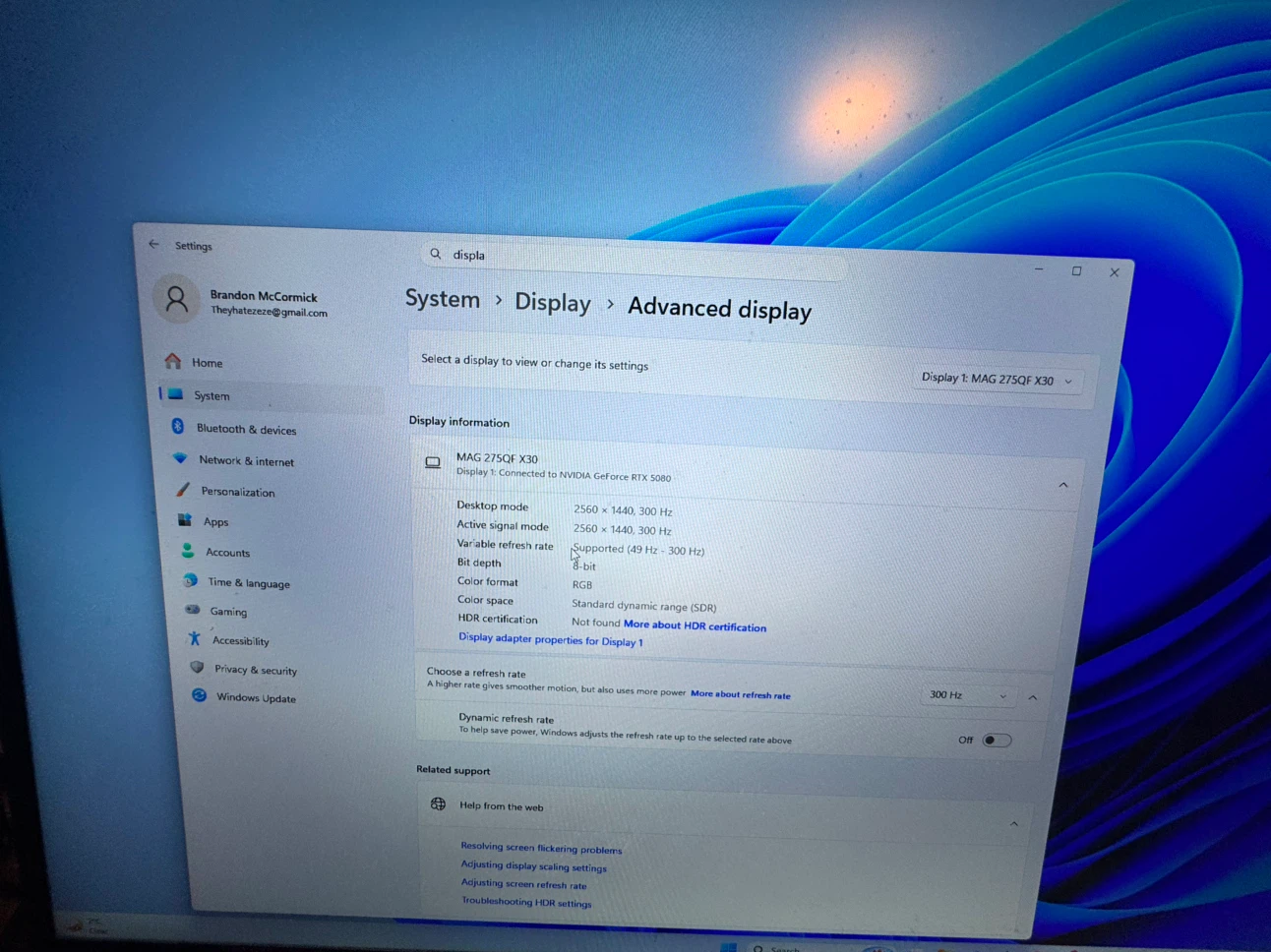This screenshot has width=1271, height=952.
Task: Click the "Not found" HDR certification value
Action: [x=596, y=622]
